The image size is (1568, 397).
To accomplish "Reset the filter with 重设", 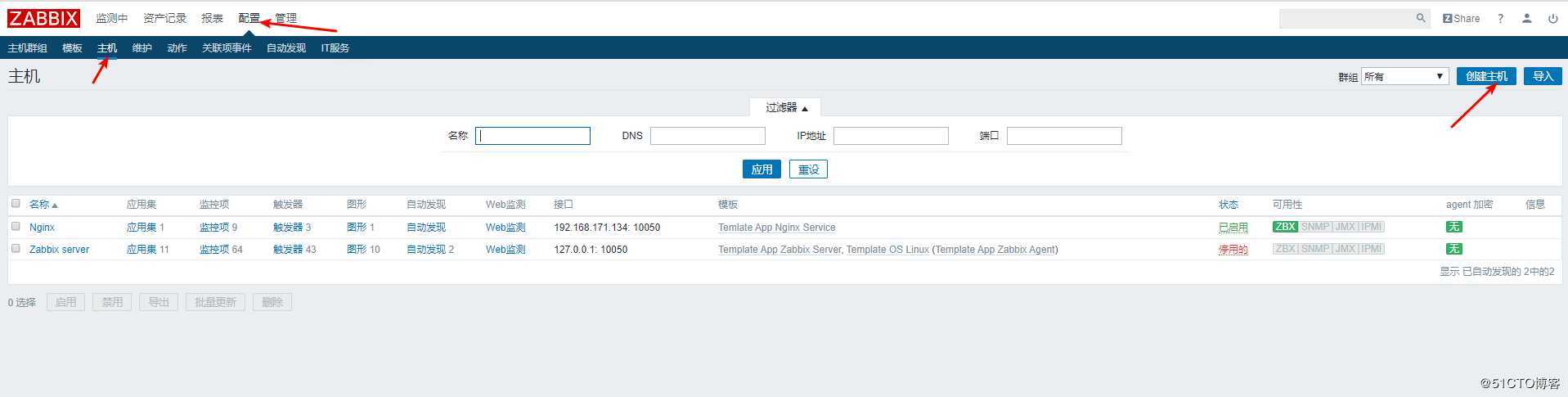I will click(x=808, y=169).
